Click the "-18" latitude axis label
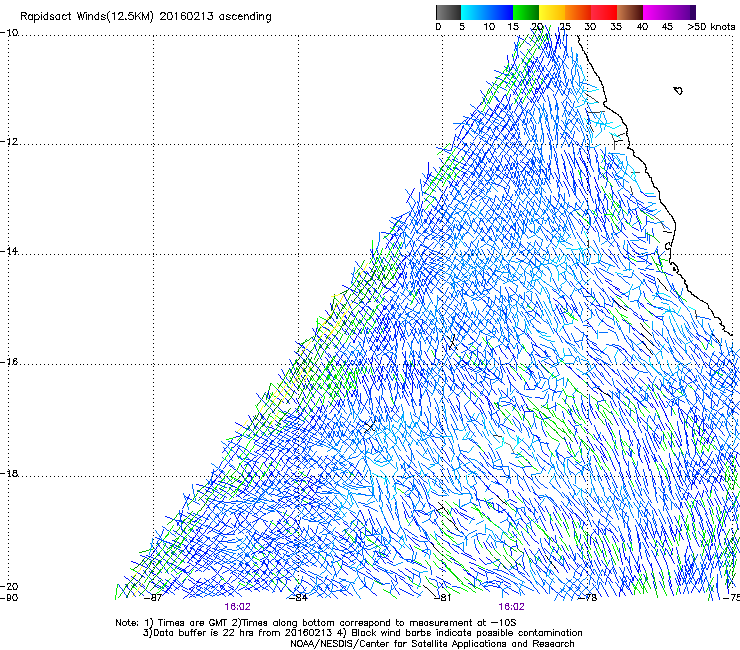 pos(9,473)
